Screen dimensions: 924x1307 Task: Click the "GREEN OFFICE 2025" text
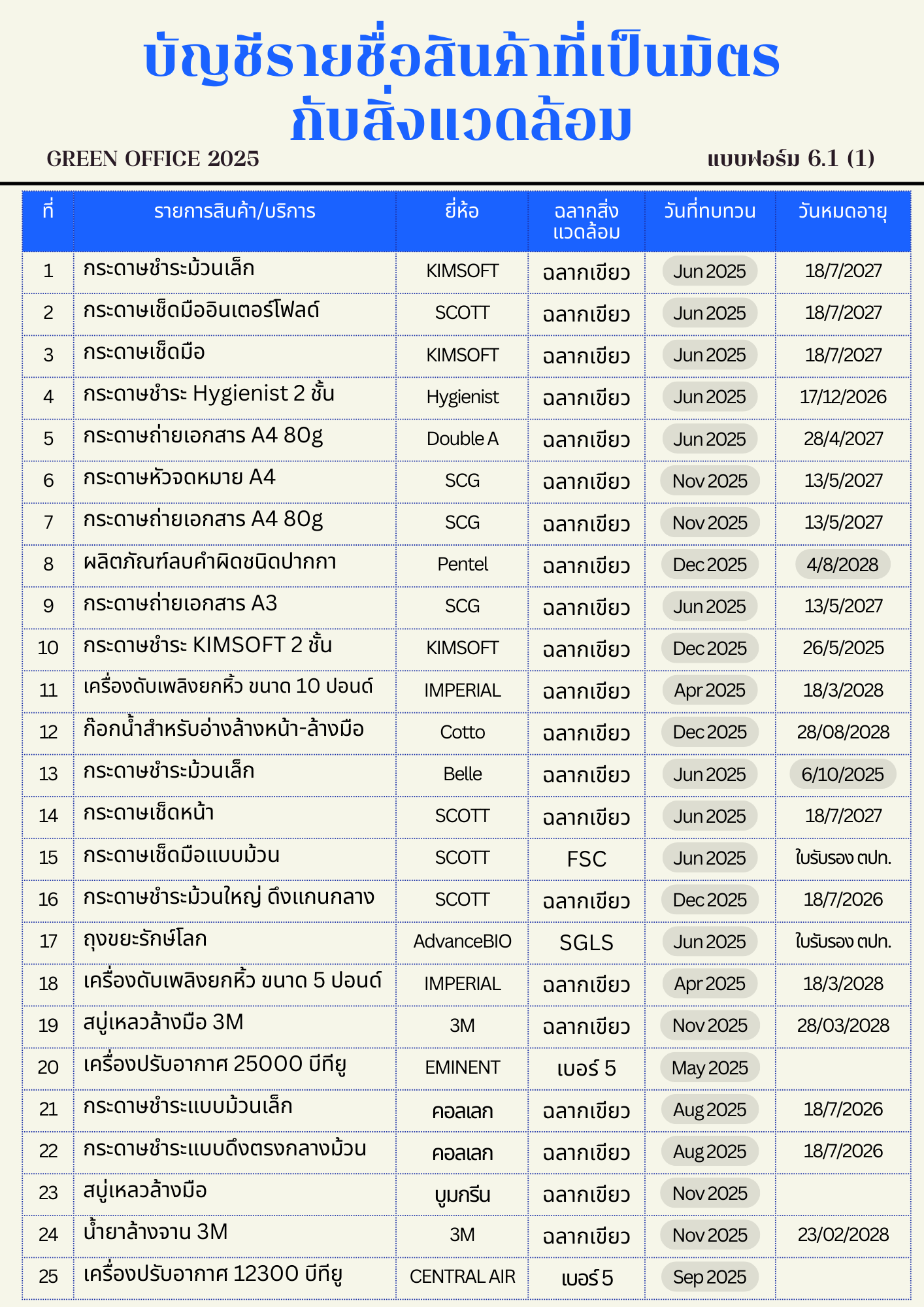[153, 159]
